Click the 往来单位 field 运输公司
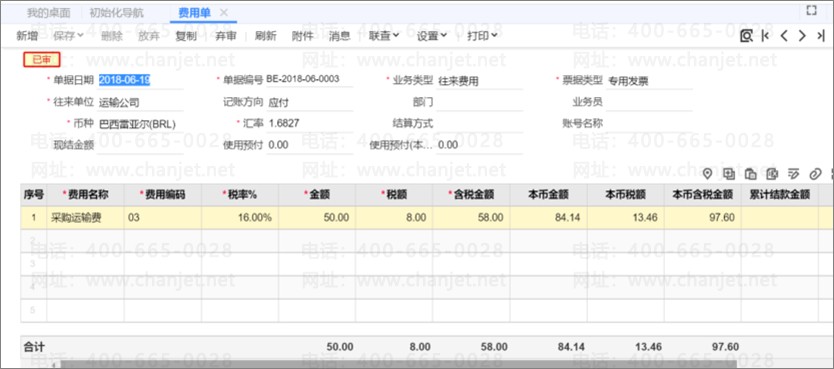 point(140,103)
